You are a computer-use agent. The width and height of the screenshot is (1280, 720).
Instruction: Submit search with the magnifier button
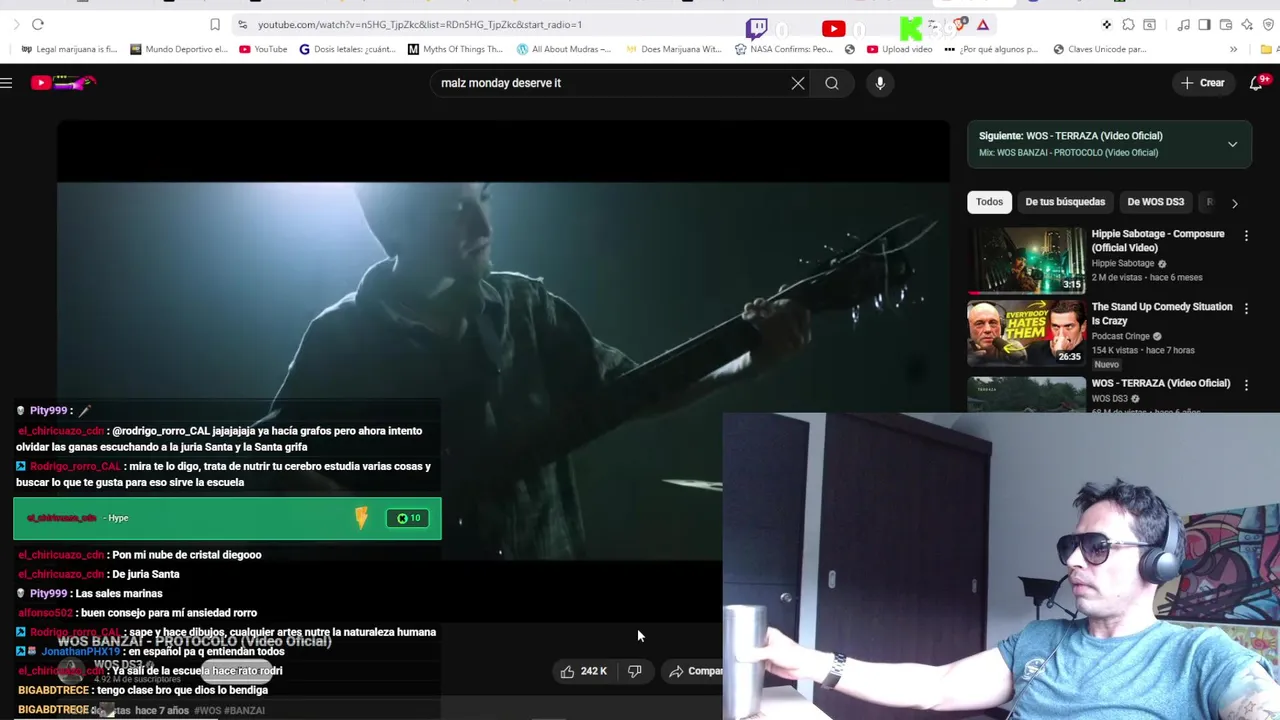click(x=832, y=83)
